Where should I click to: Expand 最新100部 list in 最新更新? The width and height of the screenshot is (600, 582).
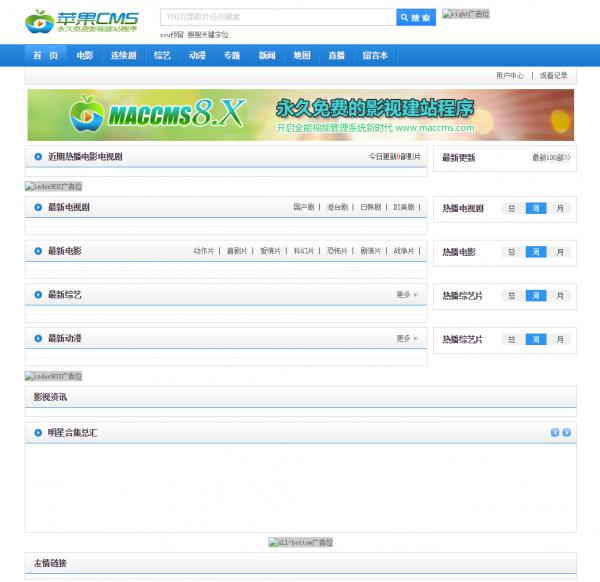pyautogui.click(x=552, y=158)
